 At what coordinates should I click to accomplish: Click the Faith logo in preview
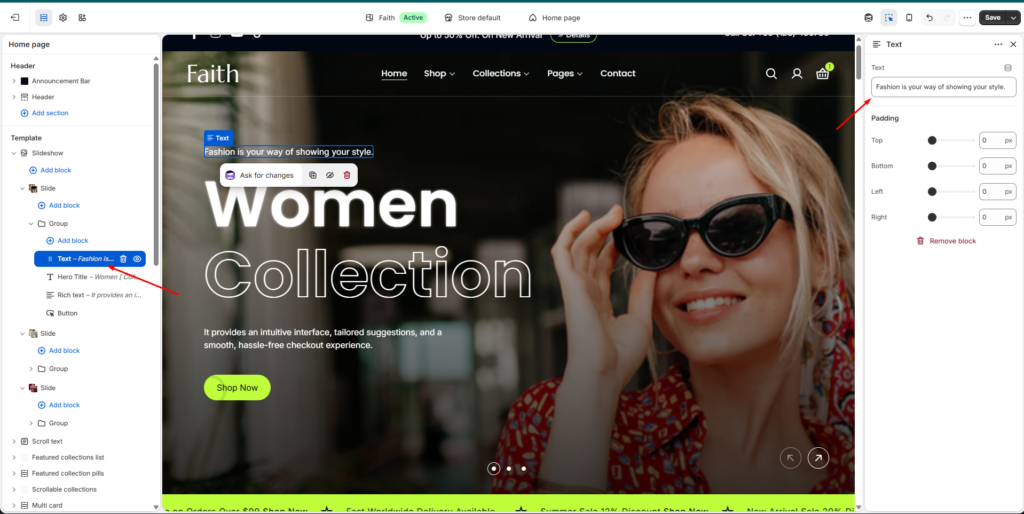213,74
